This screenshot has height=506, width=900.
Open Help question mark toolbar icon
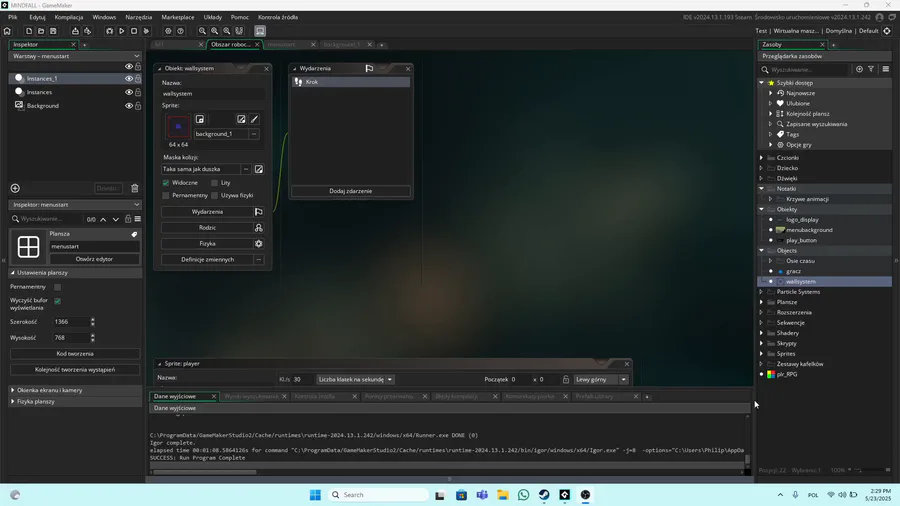pos(180,31)
